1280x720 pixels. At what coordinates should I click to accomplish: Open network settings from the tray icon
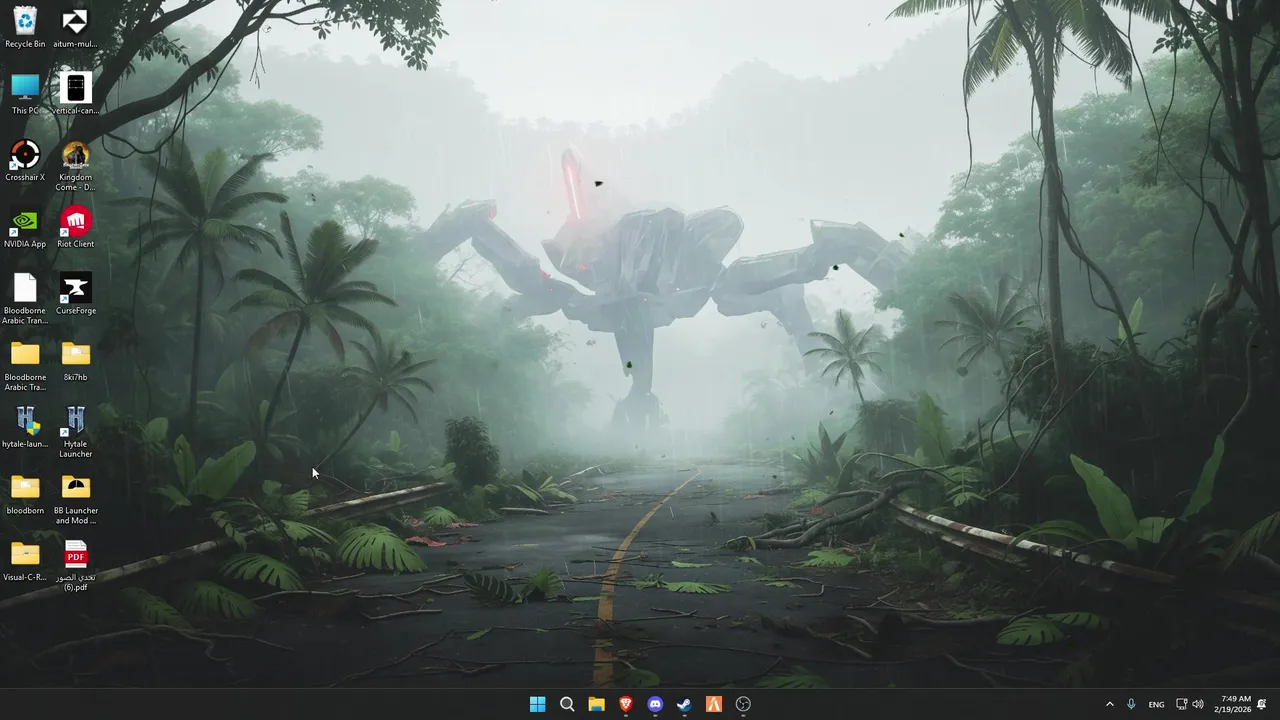point(1181,704)
